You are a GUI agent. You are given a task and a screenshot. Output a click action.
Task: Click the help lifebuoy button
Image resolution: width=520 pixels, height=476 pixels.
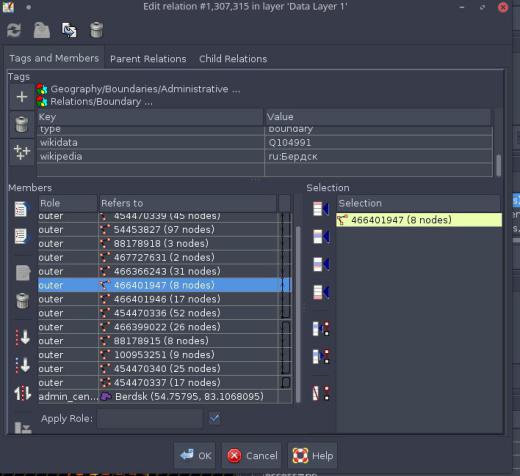point(312,456)
